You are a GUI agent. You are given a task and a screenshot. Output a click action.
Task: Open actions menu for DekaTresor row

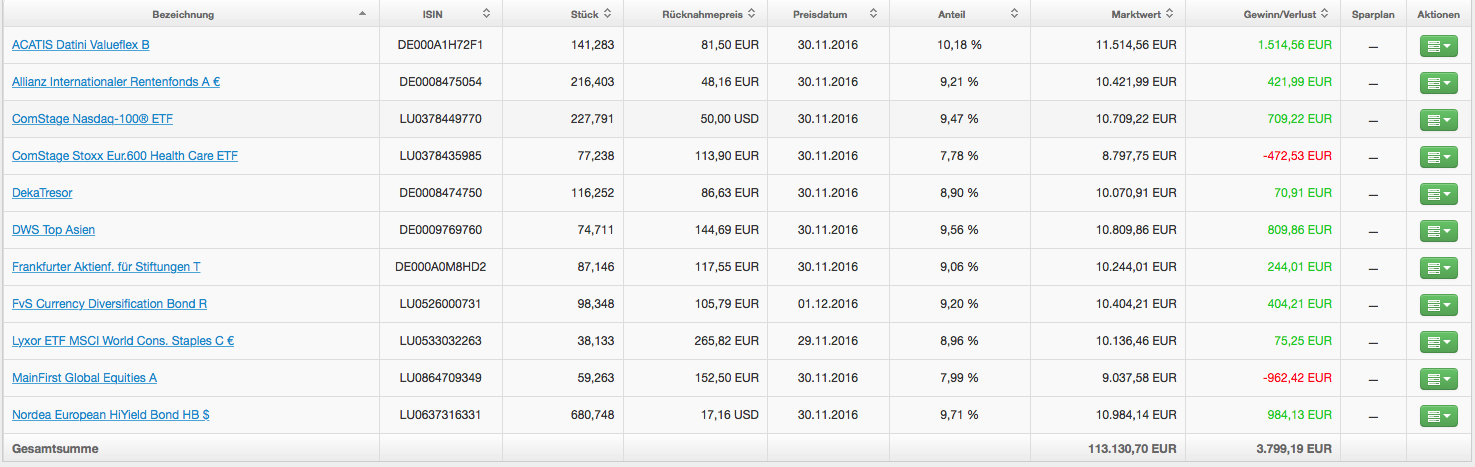click(x=1439, y=194)
